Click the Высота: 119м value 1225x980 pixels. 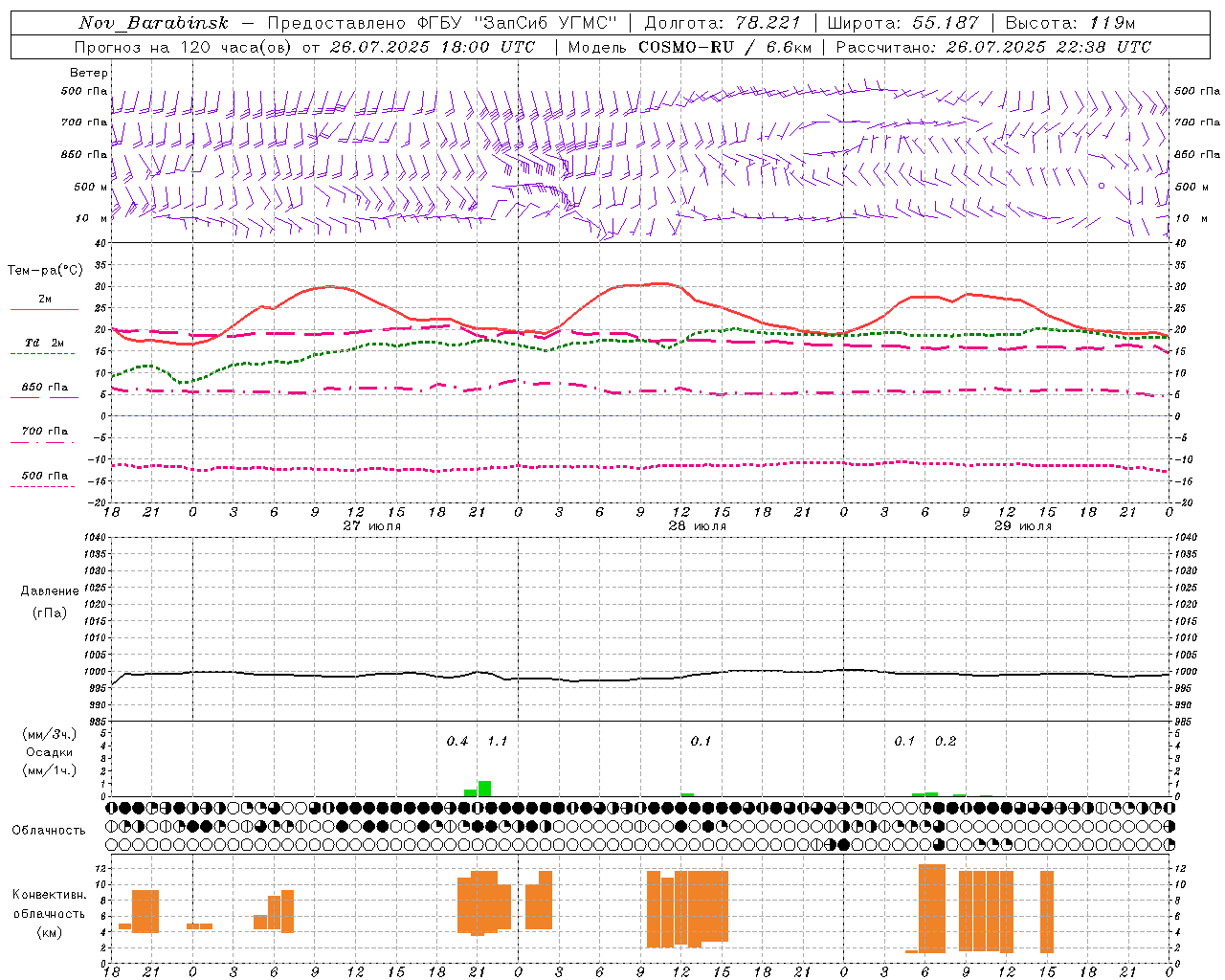pos(1070,23)
